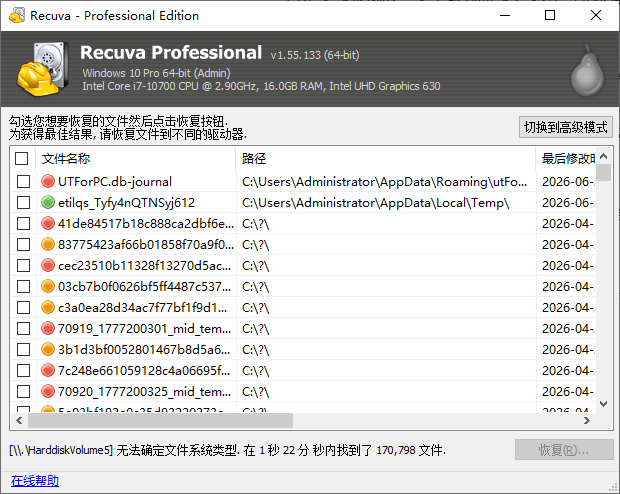The image size is (620, 494).
Task: Maximize the Recuva window
Action: [550, 15]
